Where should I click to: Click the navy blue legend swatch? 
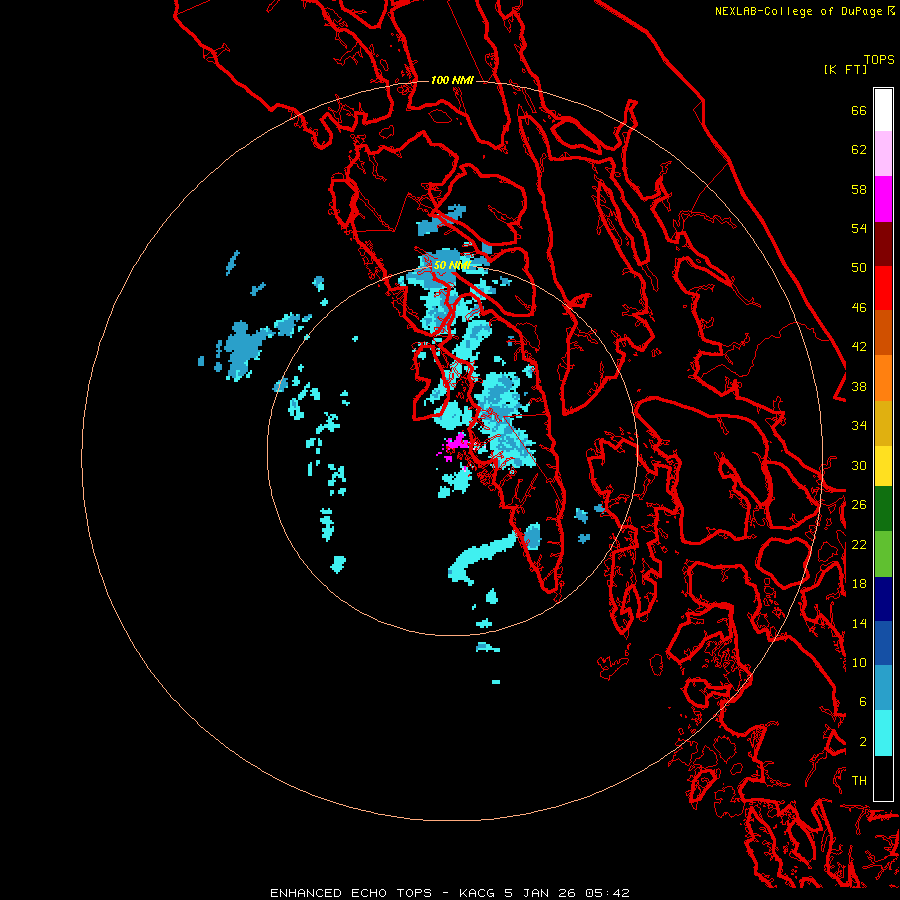click(883, 599)
